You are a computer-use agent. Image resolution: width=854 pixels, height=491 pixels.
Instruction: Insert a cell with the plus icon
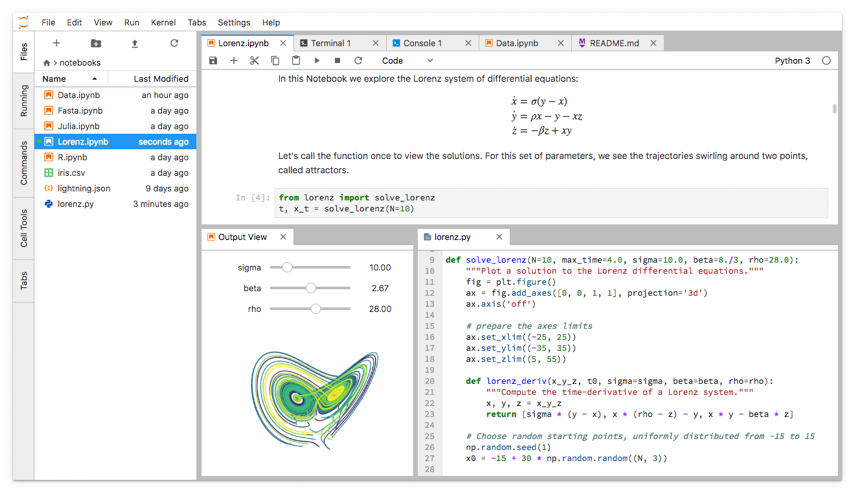[x=234, y=60]
